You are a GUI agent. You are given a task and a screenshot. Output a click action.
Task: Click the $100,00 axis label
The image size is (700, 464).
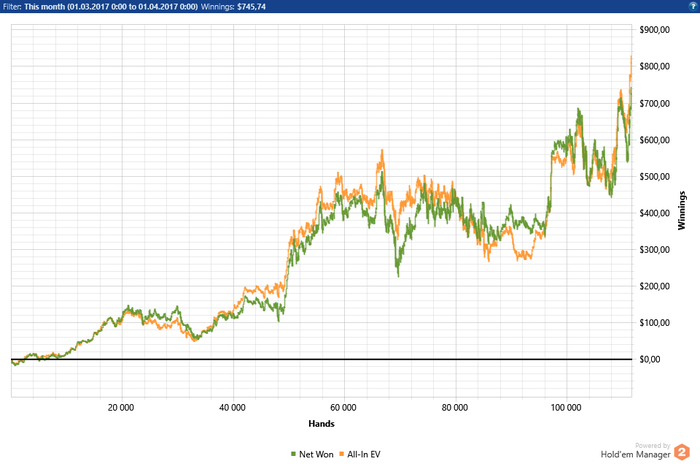click(654, 323)
